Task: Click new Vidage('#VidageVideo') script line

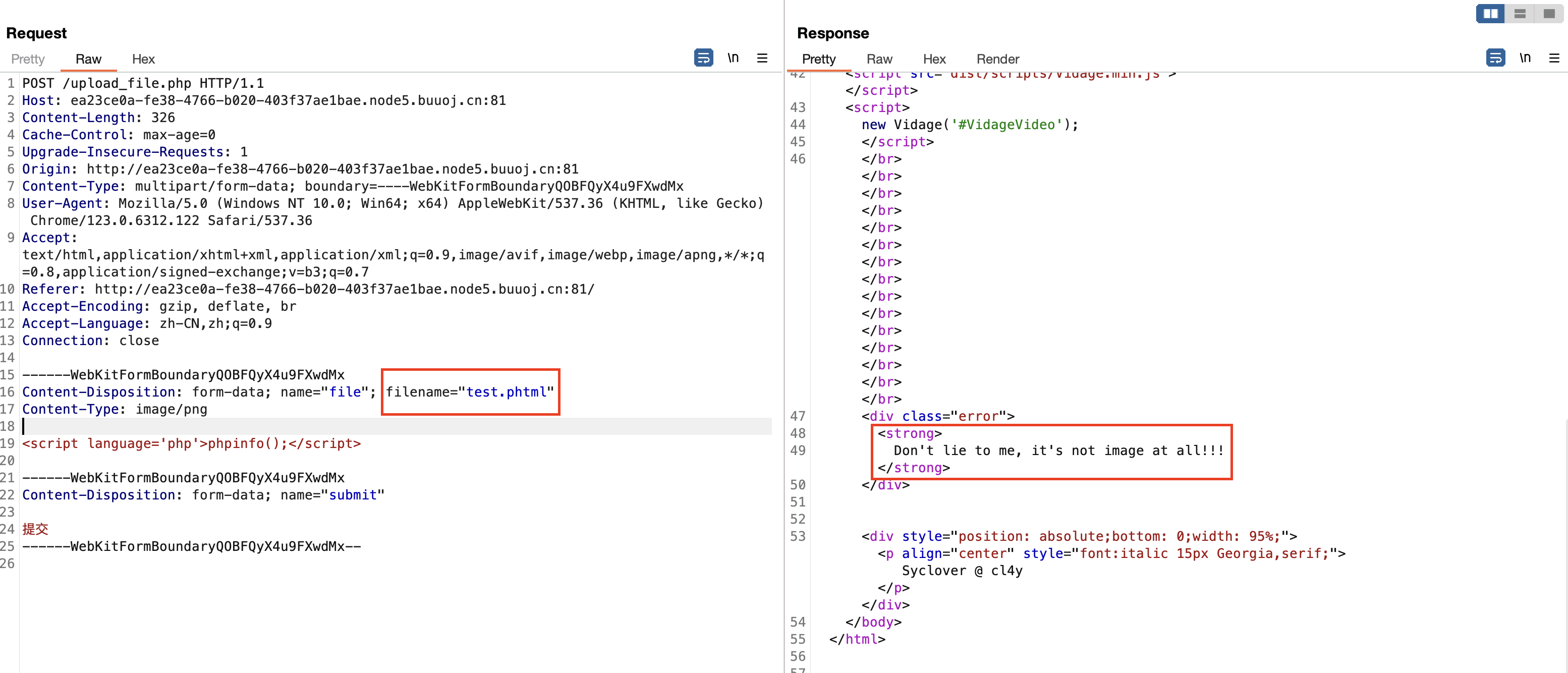Action: (x=970, y=125)
